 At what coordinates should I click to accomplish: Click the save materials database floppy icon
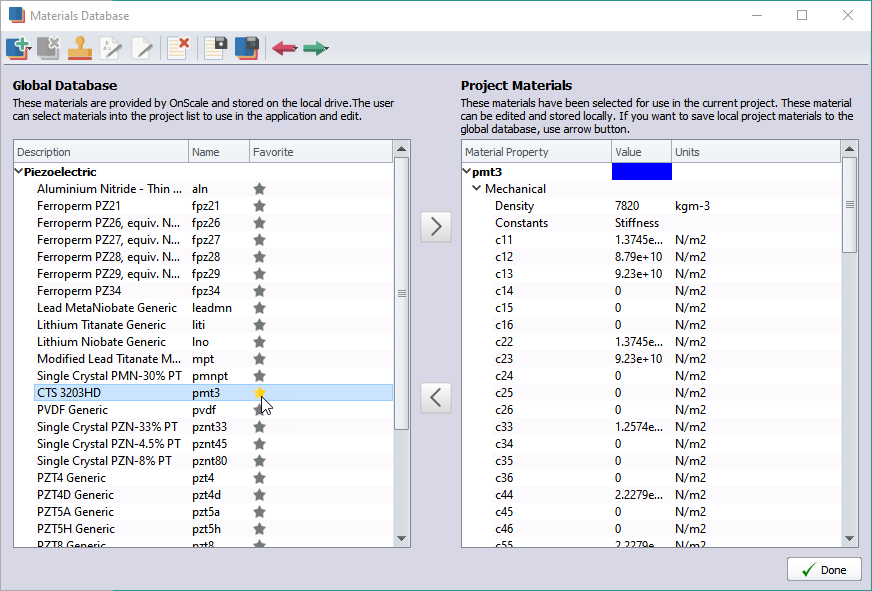[x=247, y=48]
